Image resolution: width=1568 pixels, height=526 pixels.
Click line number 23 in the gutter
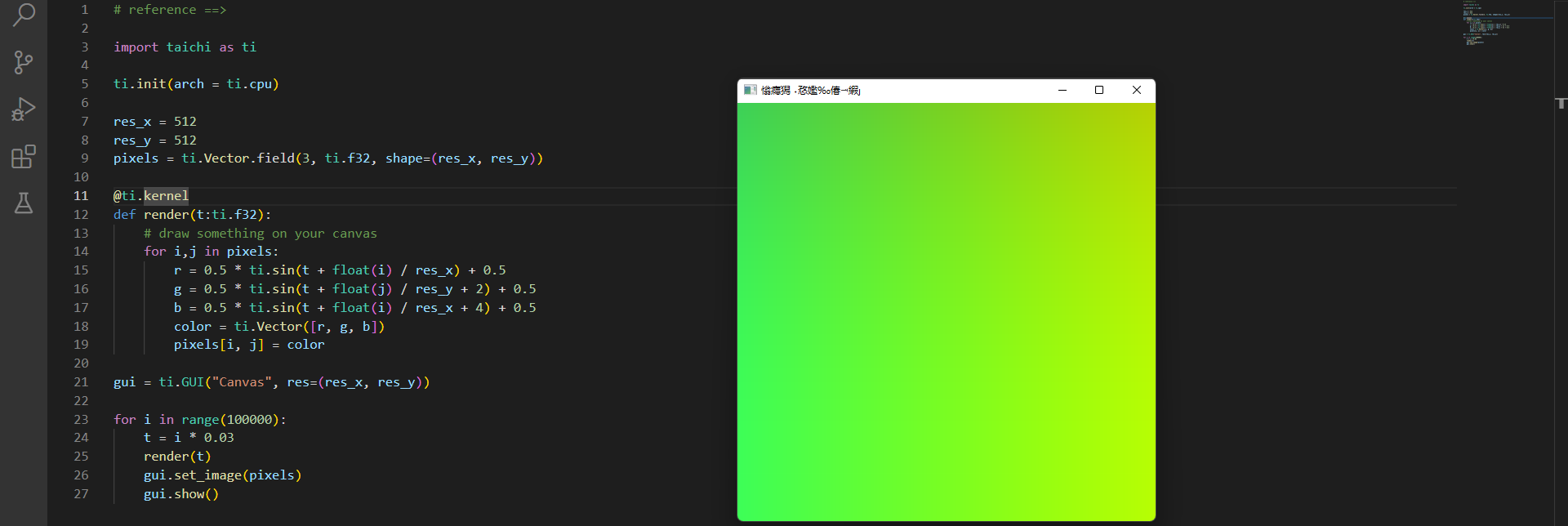coord(82,420)
